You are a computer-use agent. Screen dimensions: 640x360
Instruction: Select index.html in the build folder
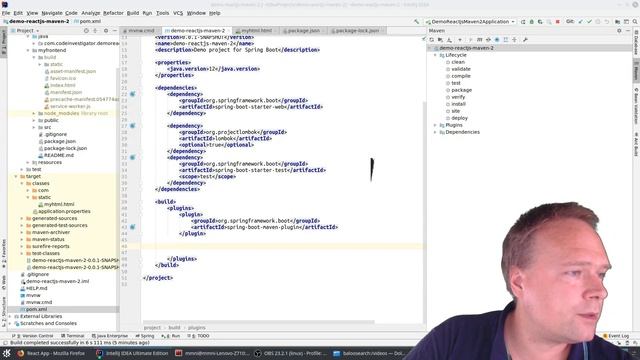click(63, 85)
